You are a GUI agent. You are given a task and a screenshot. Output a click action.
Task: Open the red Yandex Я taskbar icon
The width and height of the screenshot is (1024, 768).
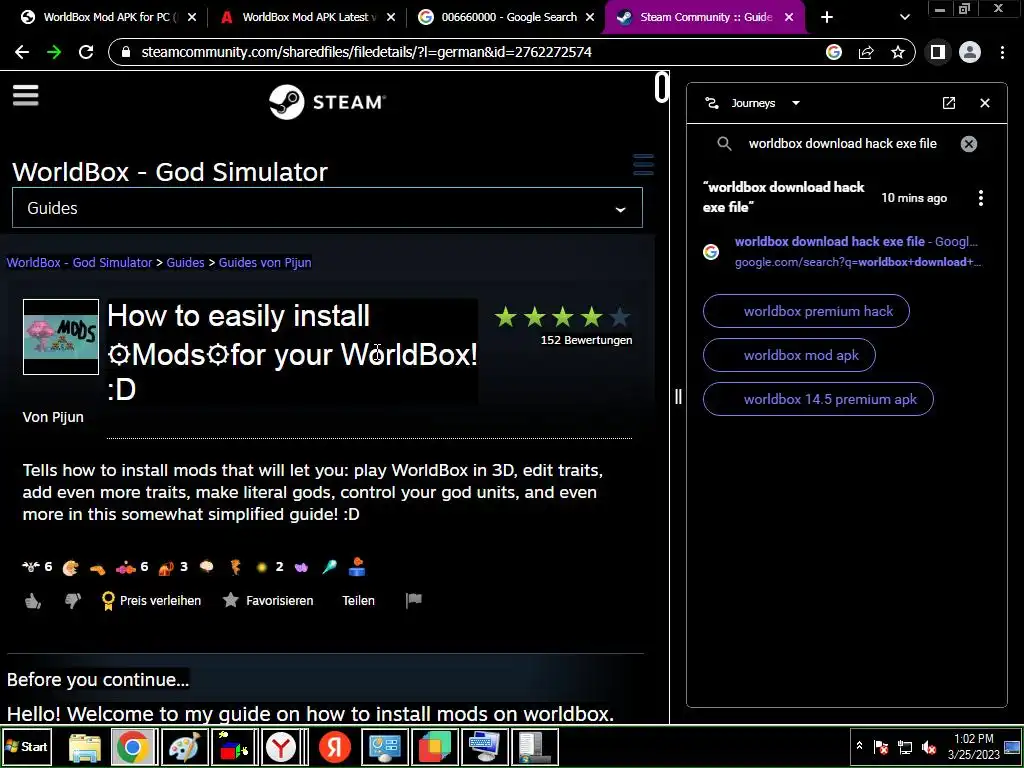coord(335,746)
